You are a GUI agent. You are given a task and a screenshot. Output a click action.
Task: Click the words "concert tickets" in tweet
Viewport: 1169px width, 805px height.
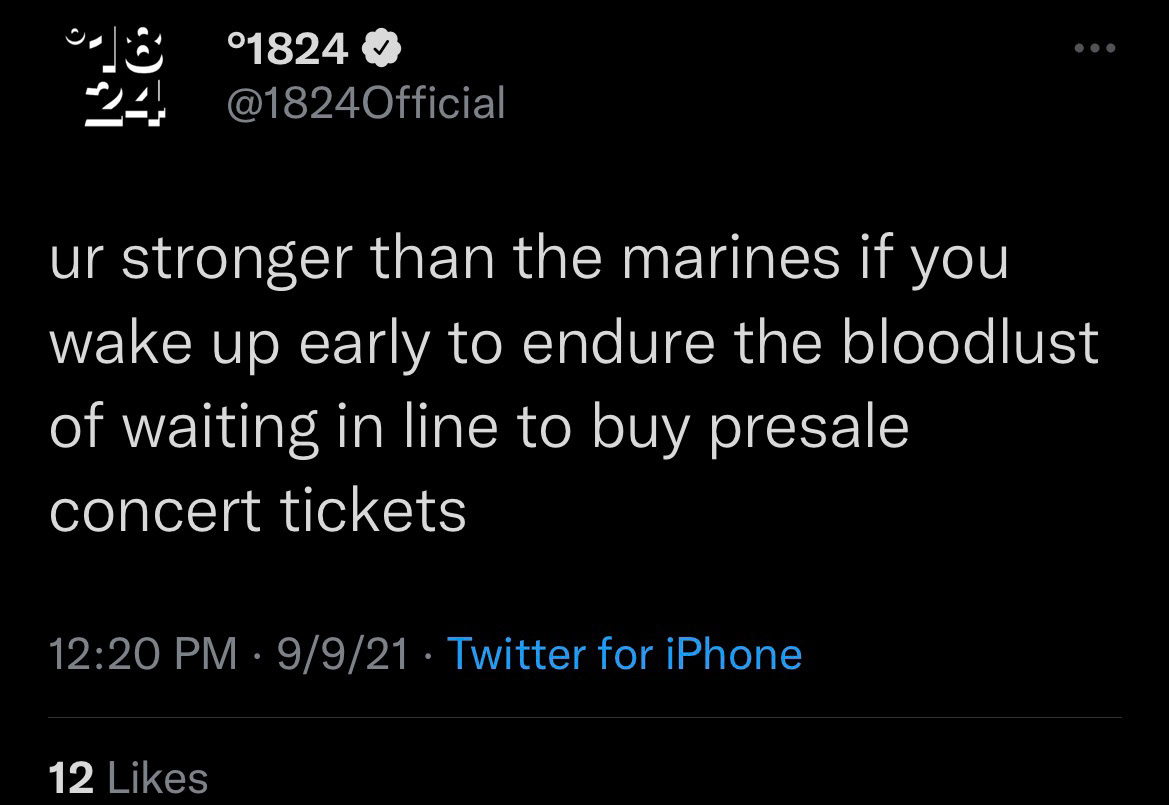pyautogui.click(x=257, y=511)
